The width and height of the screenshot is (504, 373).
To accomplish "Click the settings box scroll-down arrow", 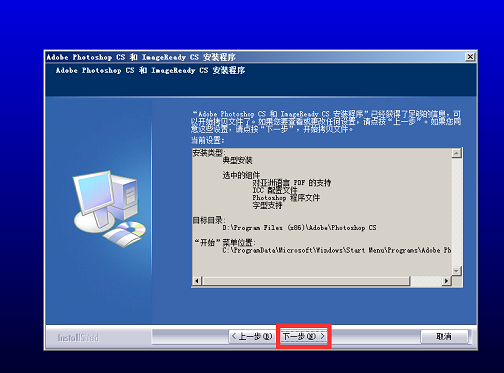I will click(456, 271).
